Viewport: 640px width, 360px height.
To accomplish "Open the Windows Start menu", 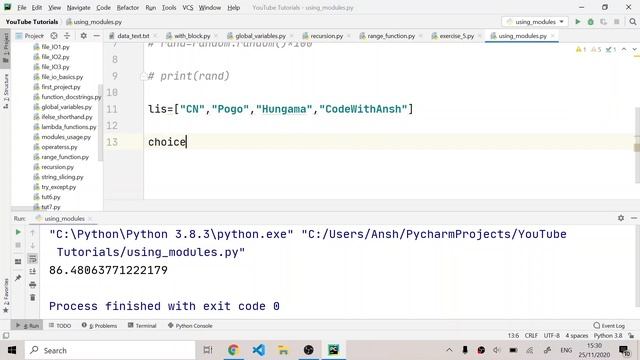I will point(12,350).
